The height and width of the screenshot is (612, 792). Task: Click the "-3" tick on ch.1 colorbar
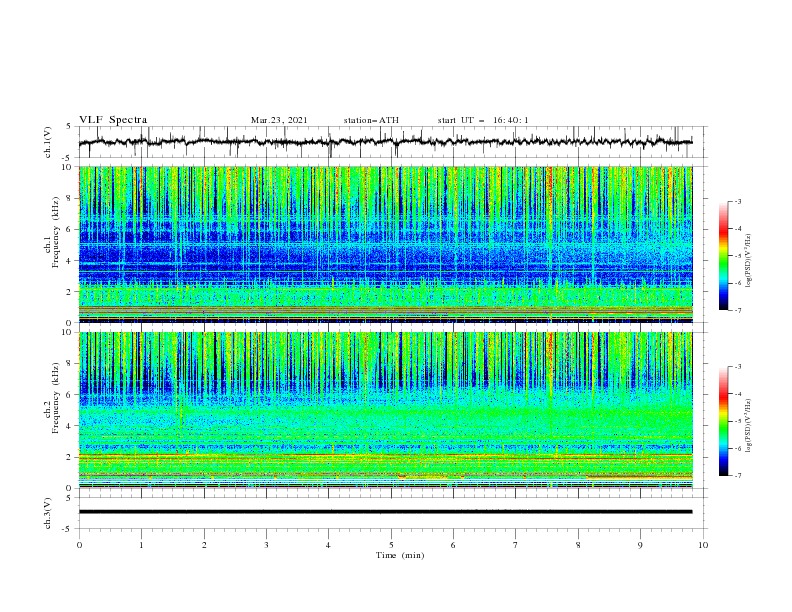pos(737,201)
